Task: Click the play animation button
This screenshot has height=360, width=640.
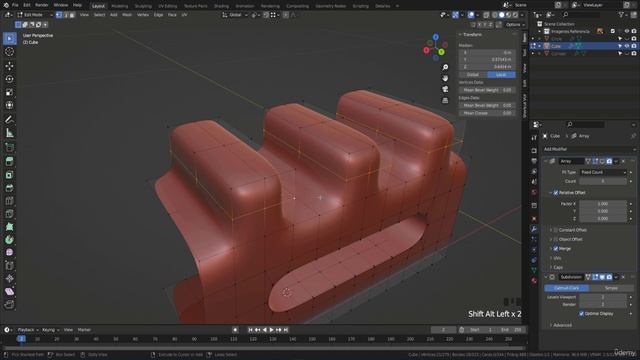Action: (271, 330)
